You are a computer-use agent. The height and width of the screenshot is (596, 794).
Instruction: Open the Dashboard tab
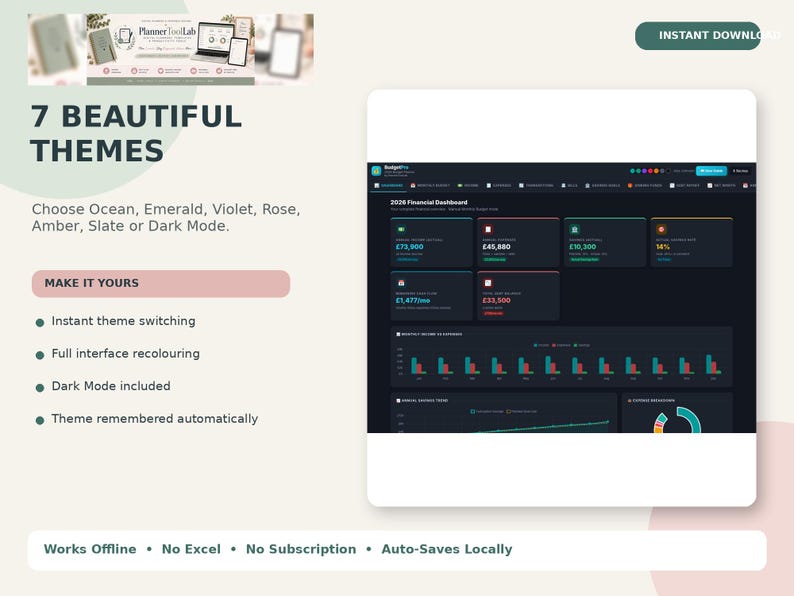pyautogui.click(x=388, y=185)
